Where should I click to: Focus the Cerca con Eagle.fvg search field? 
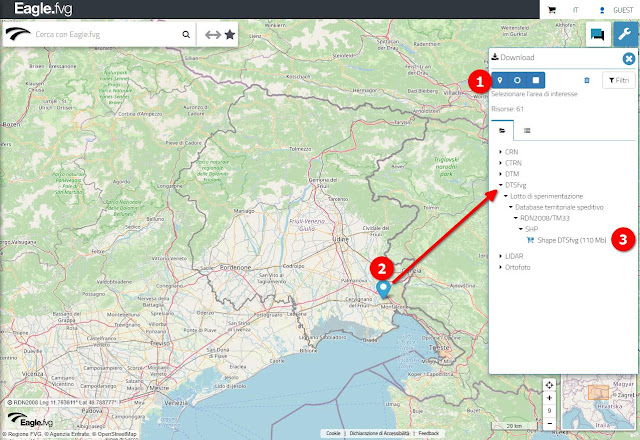tap(106, 35)
